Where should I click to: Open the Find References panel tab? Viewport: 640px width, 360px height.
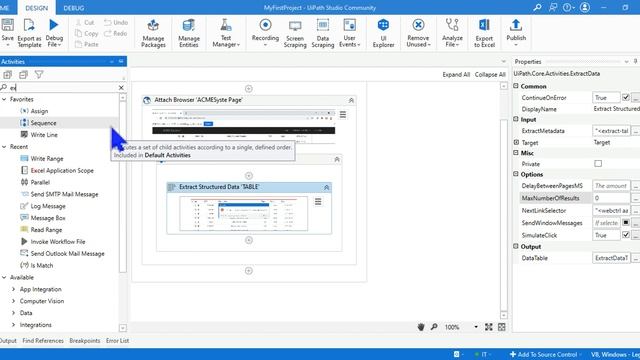(x=43, y=340)
